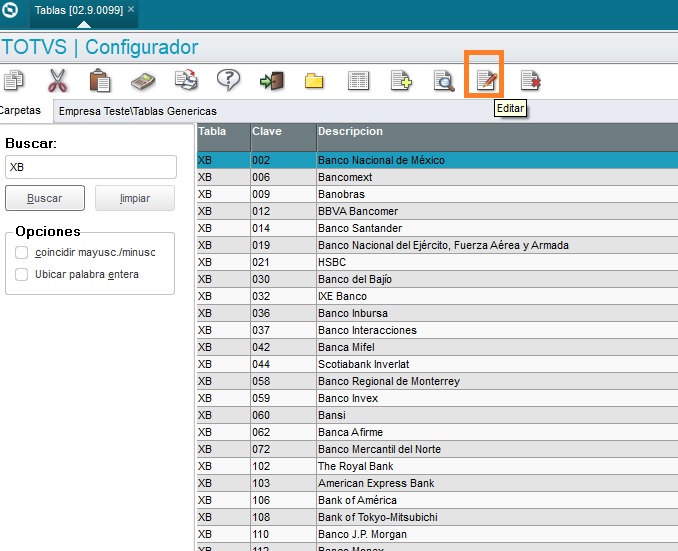The width and height of the screenshot is (678, 551).
Task: Select the Banco Santander row
Action: coord(438,228)
